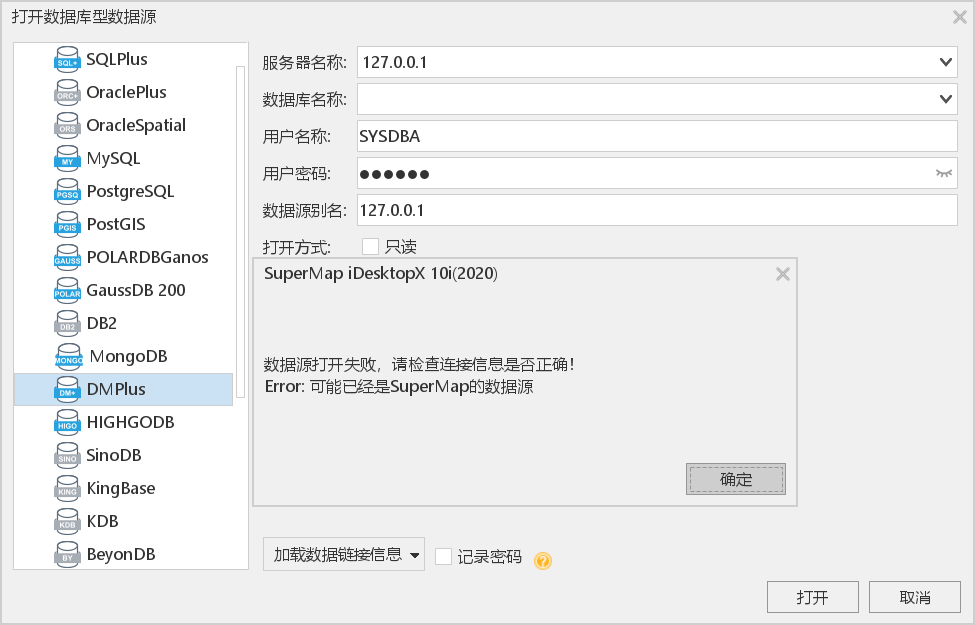Screen dimensions: 975x625
Task: Select the GaussDB 200 database icon
Action: pyautogui.click(x=67, y=290)
